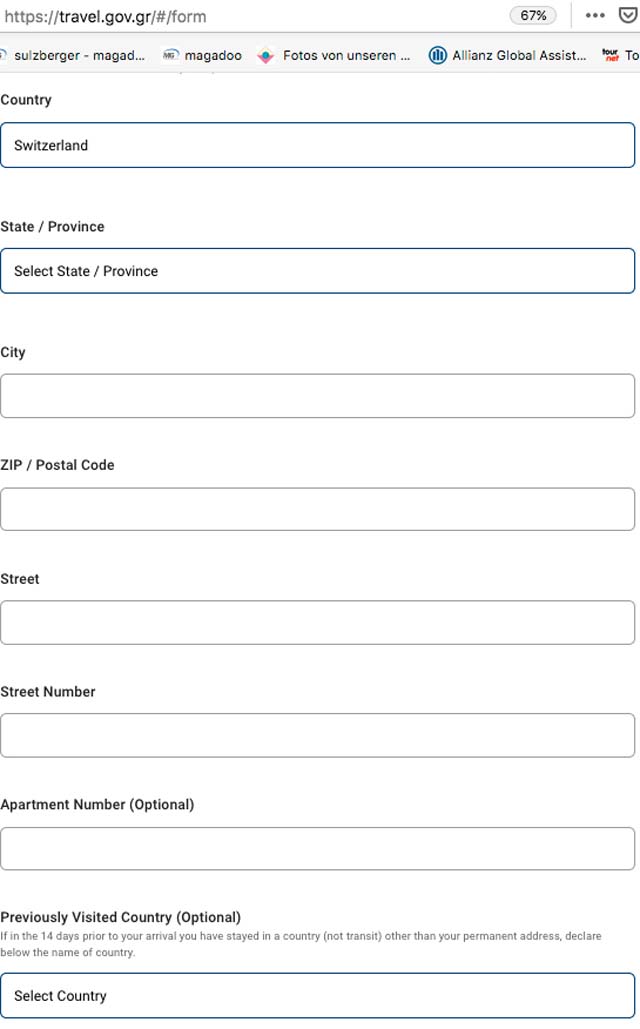640x1029 pixels.
Task: Save page with the Pocket icon
Action: 628,15
